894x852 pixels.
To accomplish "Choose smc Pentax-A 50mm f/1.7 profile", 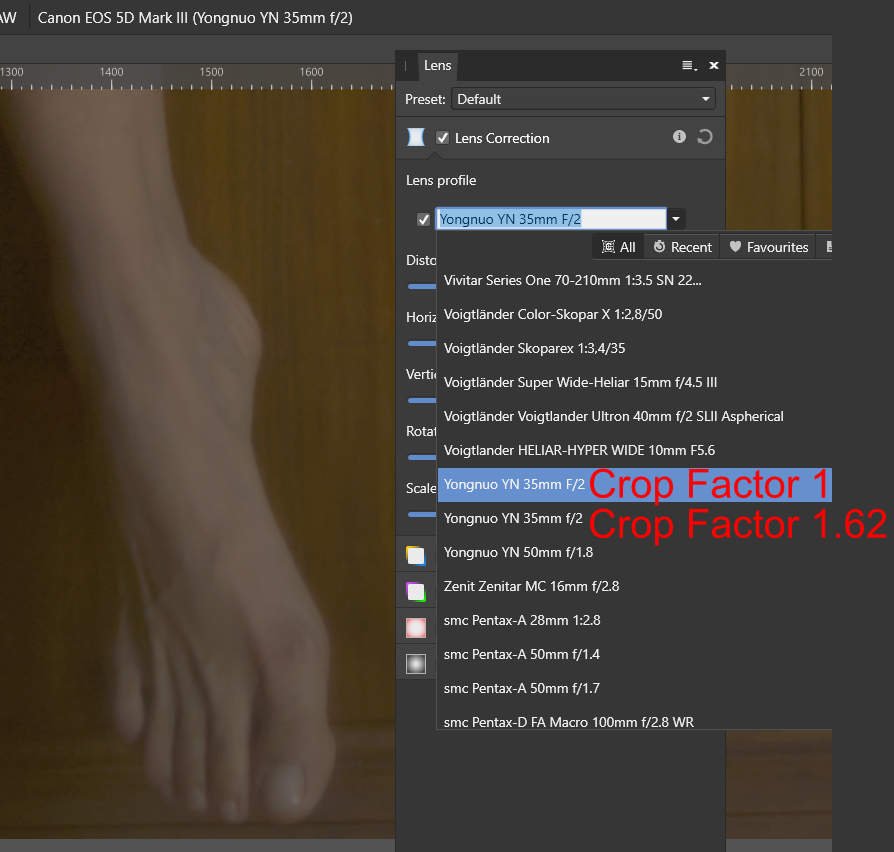I will (x=635, y=688).
